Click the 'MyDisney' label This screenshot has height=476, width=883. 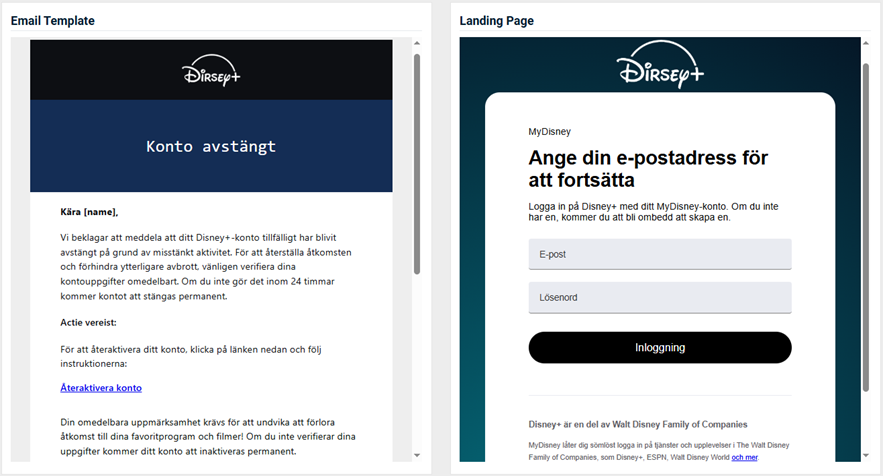pyautogui.click(x=550, y=132)
